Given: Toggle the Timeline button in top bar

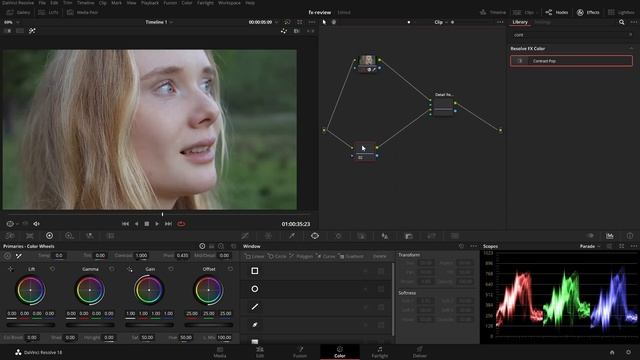Looking at the screenshot, I should pos(493,12).
